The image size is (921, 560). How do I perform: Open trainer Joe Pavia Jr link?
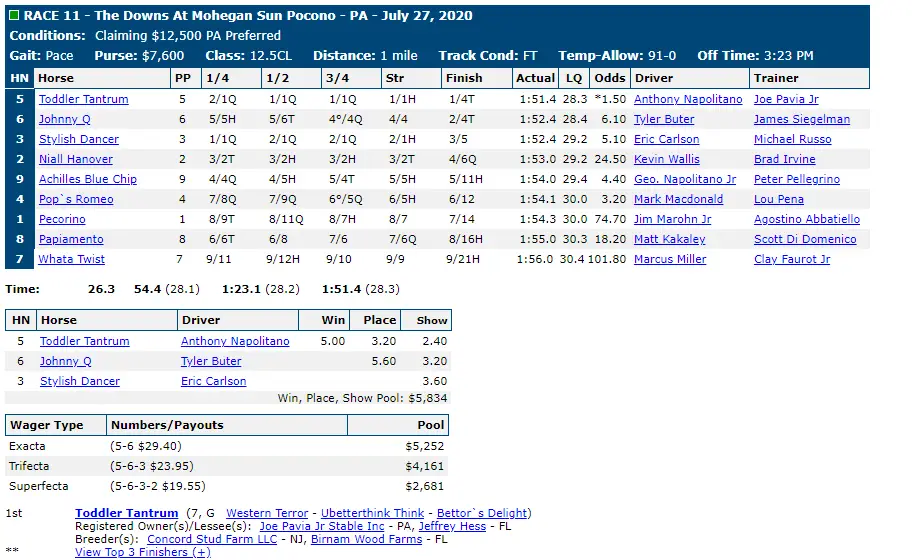click(786, 99)
